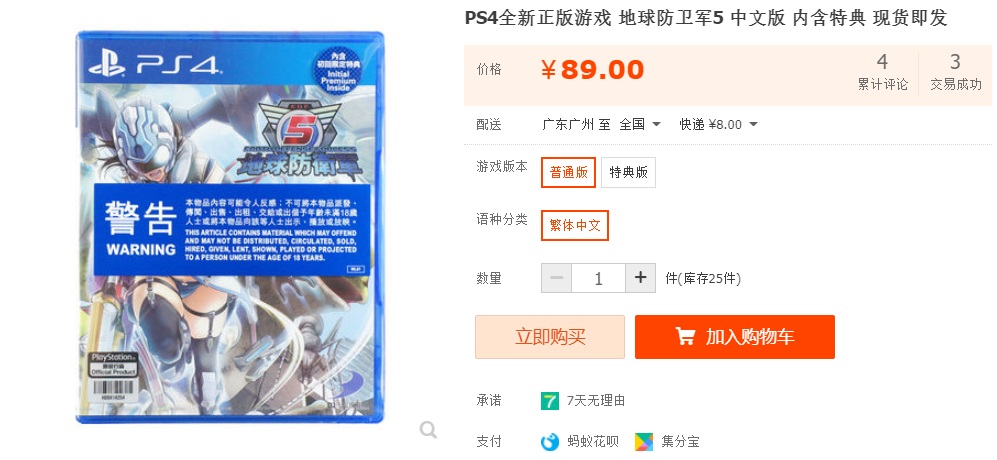Open the 快递 ¥8.00 shipping dropdown

pos(719,124)
